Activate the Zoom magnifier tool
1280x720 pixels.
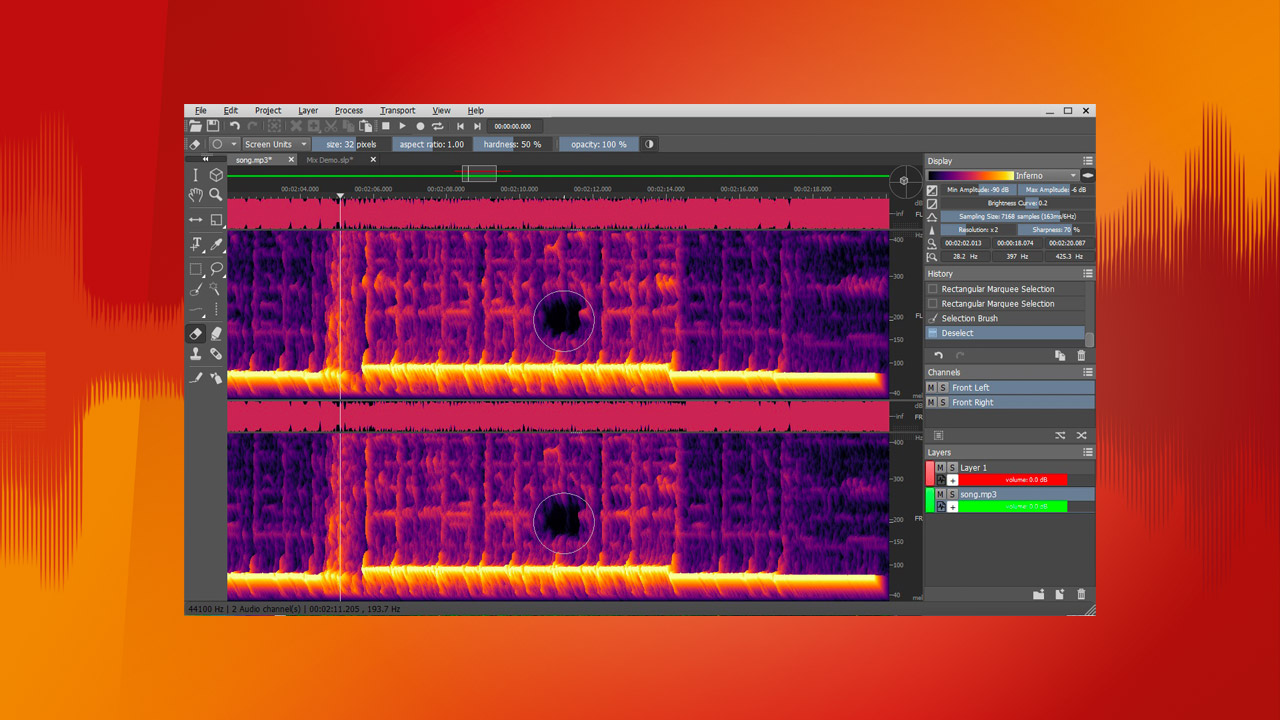click(215, 195)
